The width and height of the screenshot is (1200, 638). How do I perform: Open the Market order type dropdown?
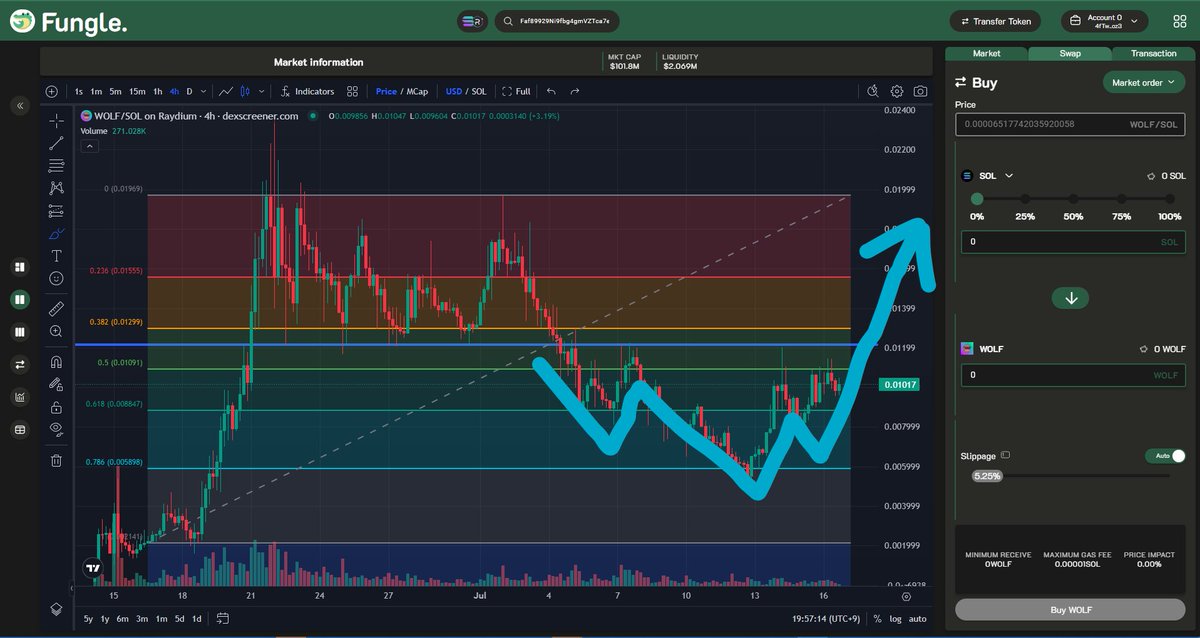[1143, 83]
